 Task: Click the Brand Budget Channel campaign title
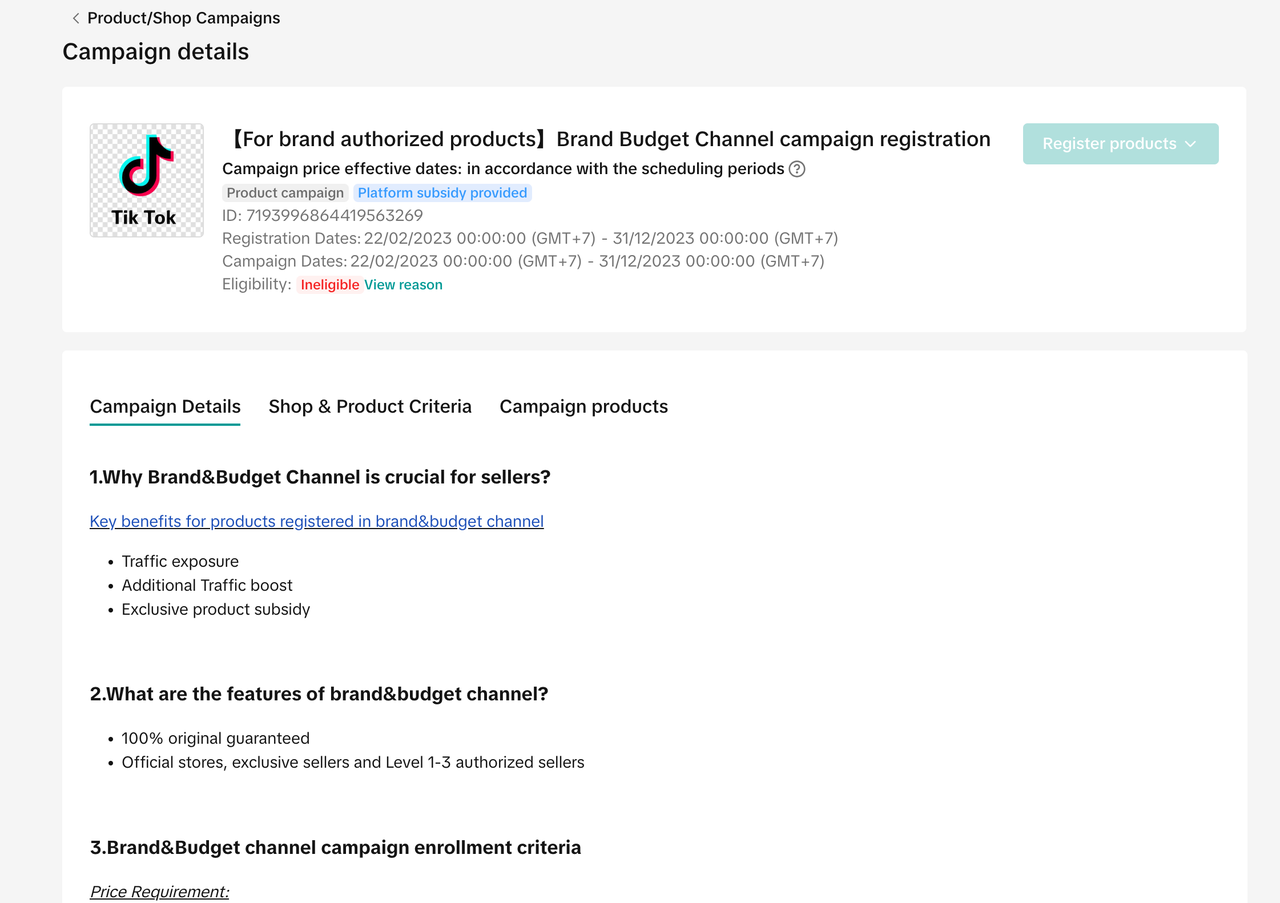pyautogui.click(x=606, y=139)
